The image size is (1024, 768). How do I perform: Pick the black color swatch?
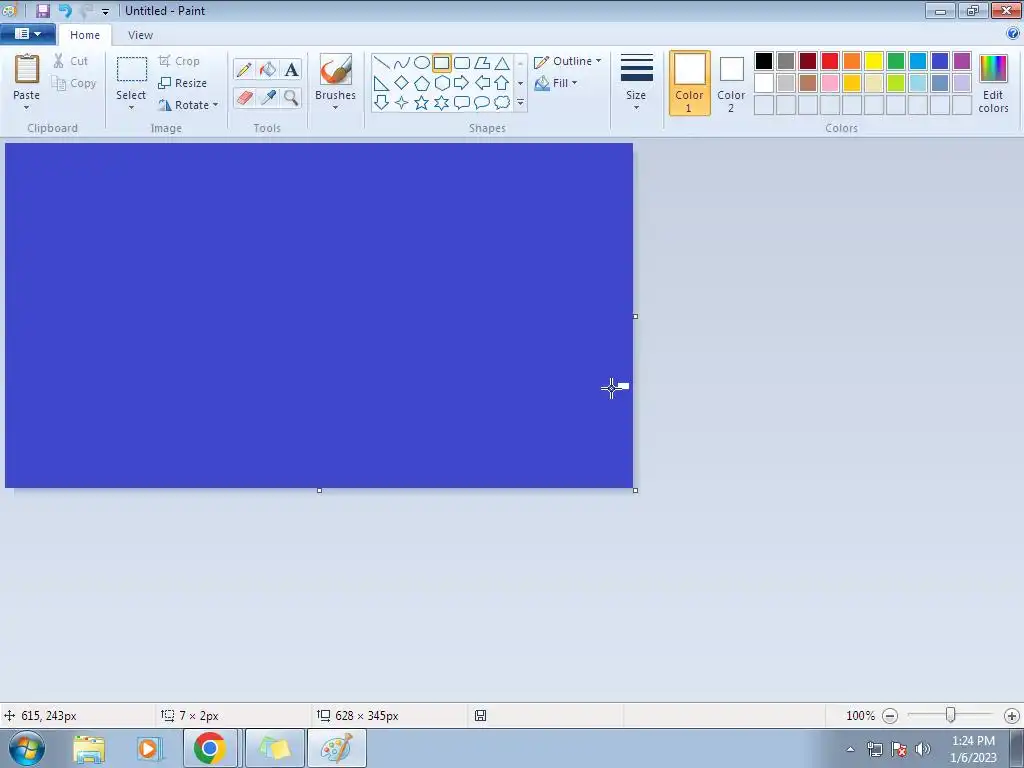[763, 61]
